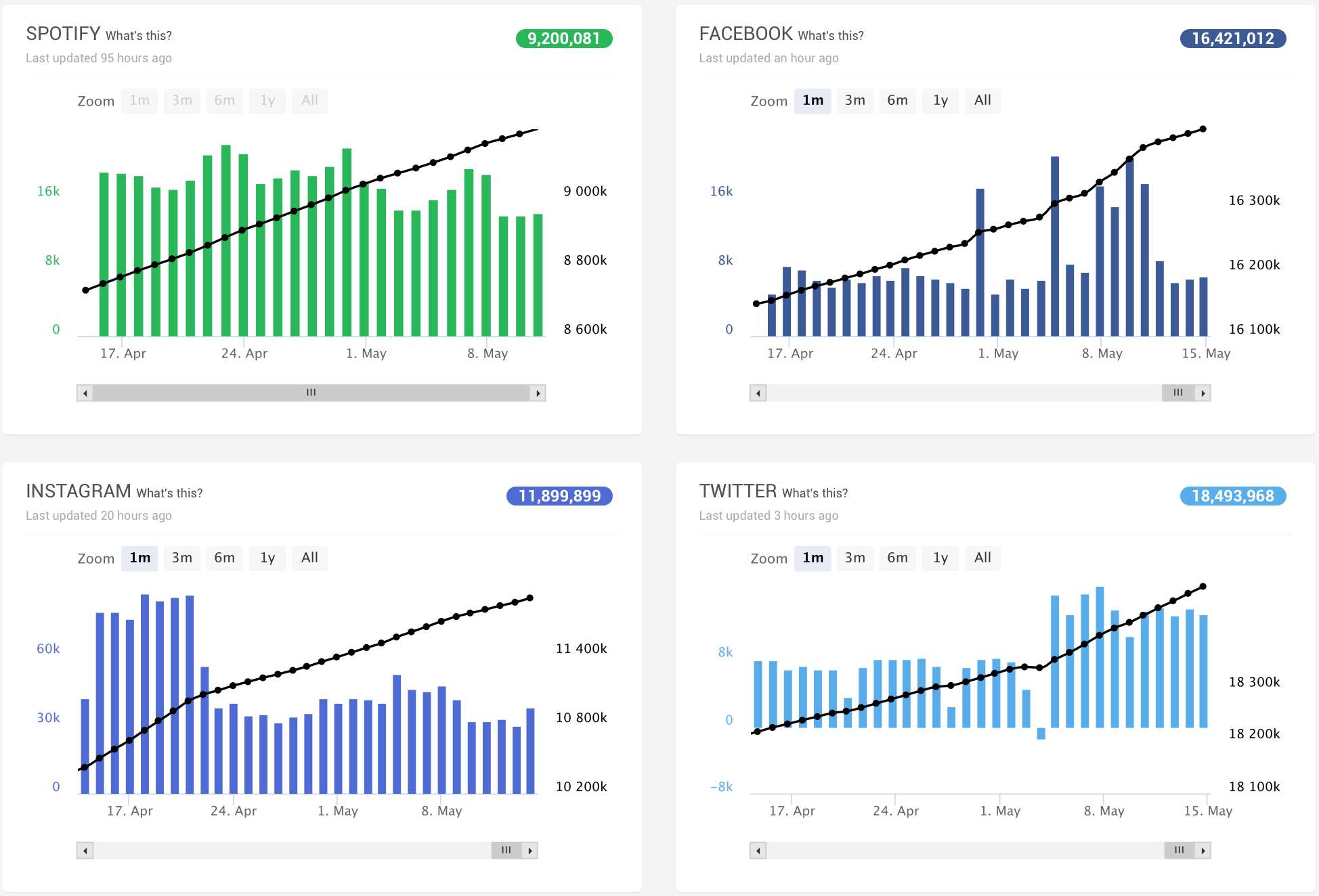
Task: Click the Spotify 9,200,081 total badge
Action: point(563,39)
